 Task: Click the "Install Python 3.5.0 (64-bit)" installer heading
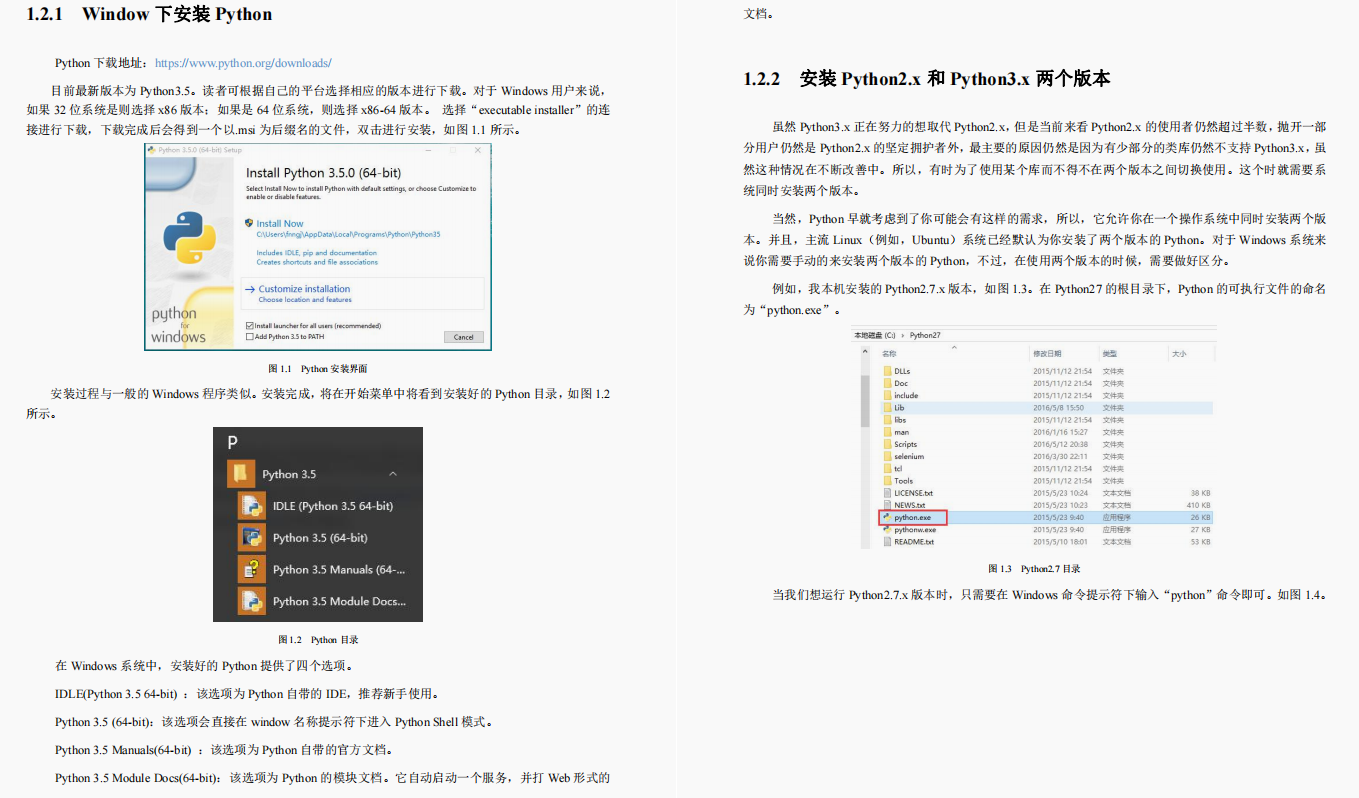pyautogui.click(x=323, y=173)
